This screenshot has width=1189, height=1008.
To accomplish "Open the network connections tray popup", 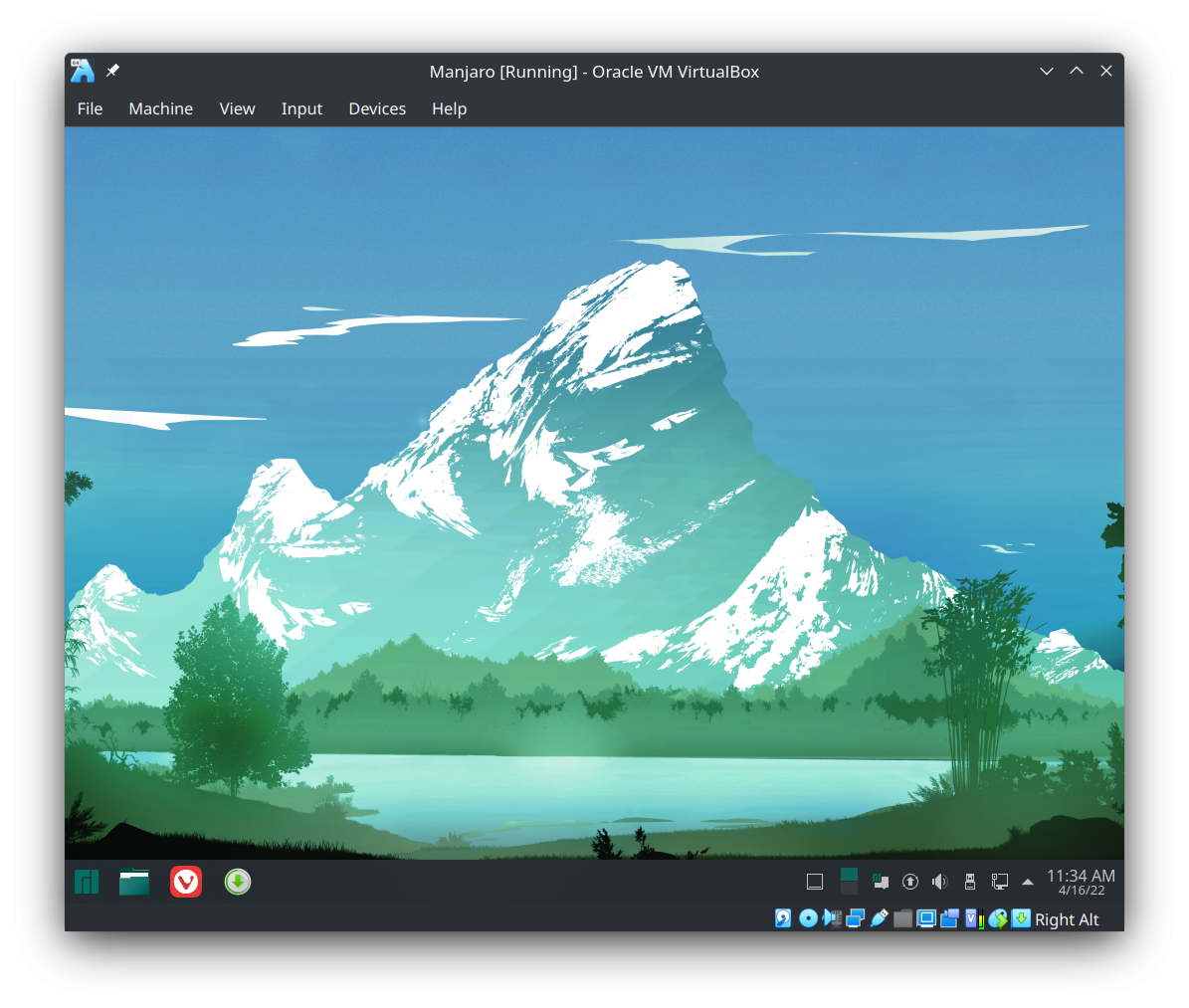I will pos(999,882).
